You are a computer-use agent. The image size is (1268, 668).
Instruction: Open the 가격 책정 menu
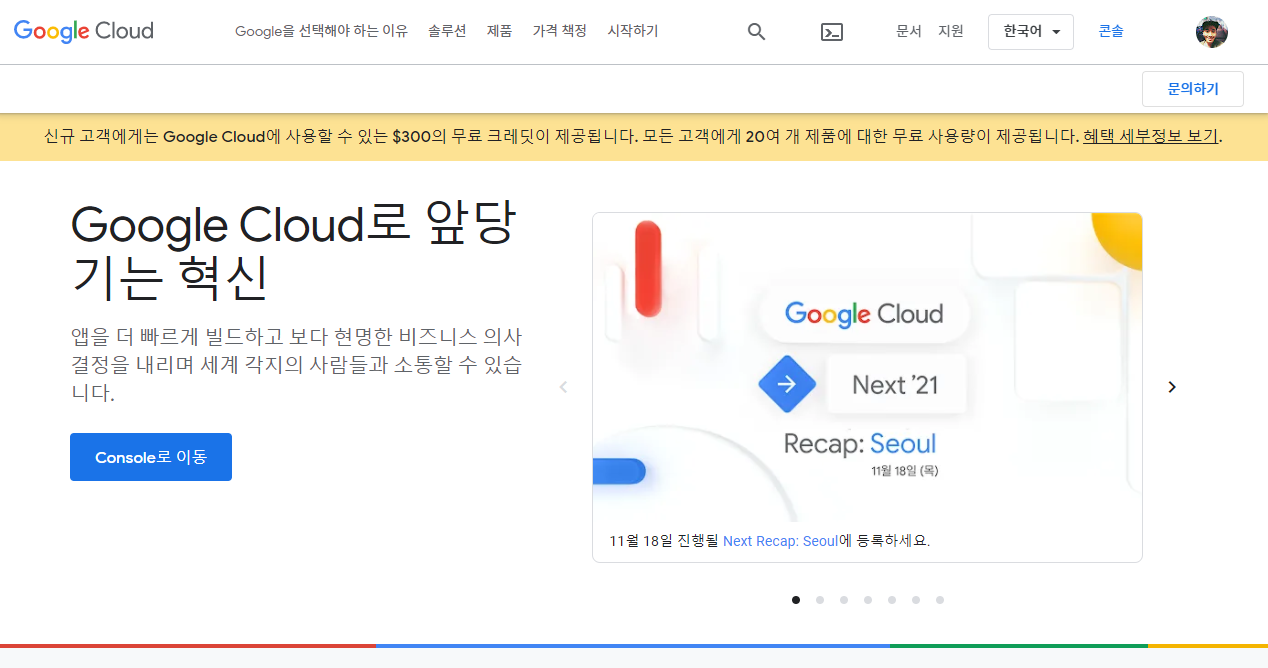(559, 31)
